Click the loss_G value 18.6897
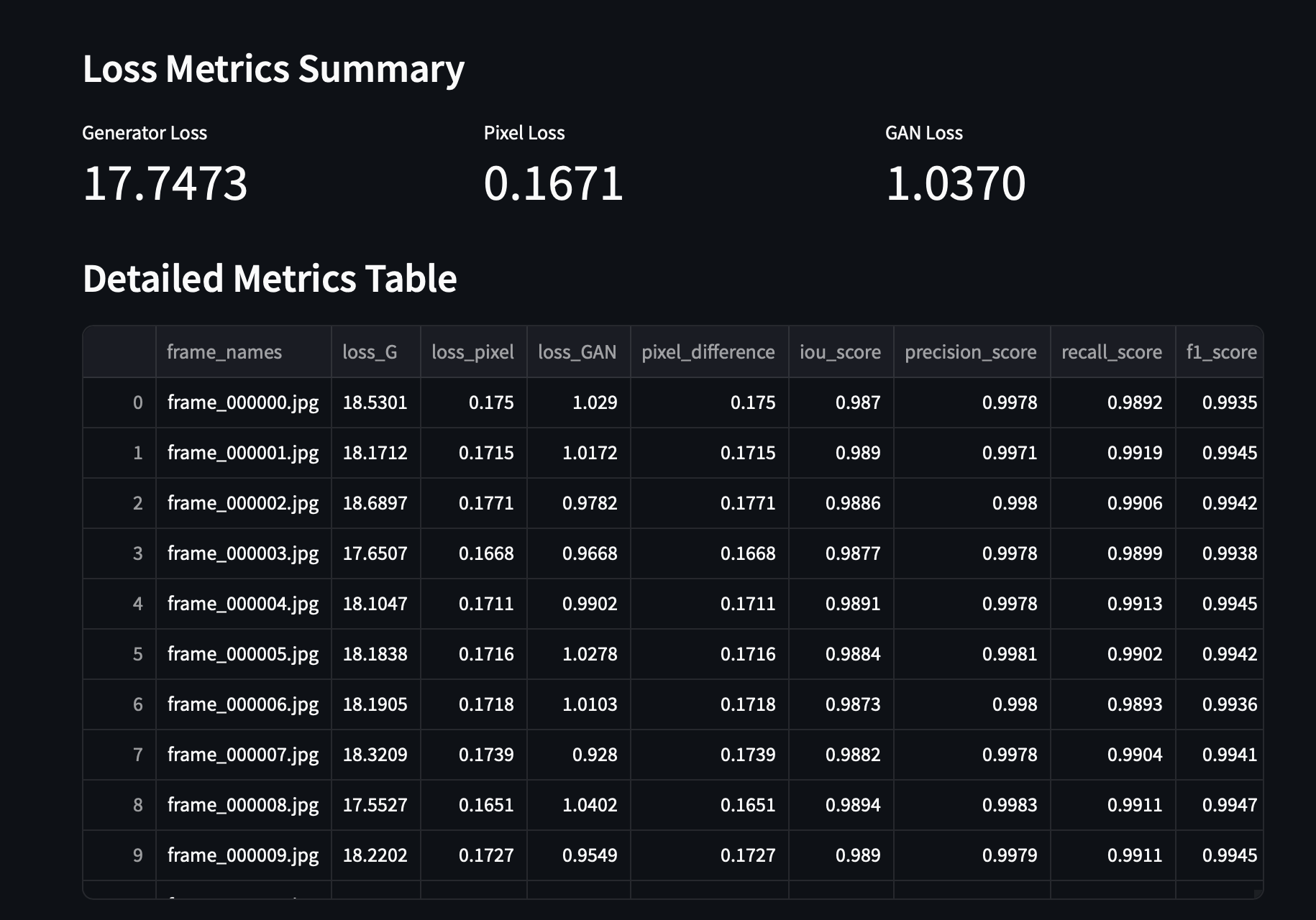1316x920 pixels. coord(375,503)
